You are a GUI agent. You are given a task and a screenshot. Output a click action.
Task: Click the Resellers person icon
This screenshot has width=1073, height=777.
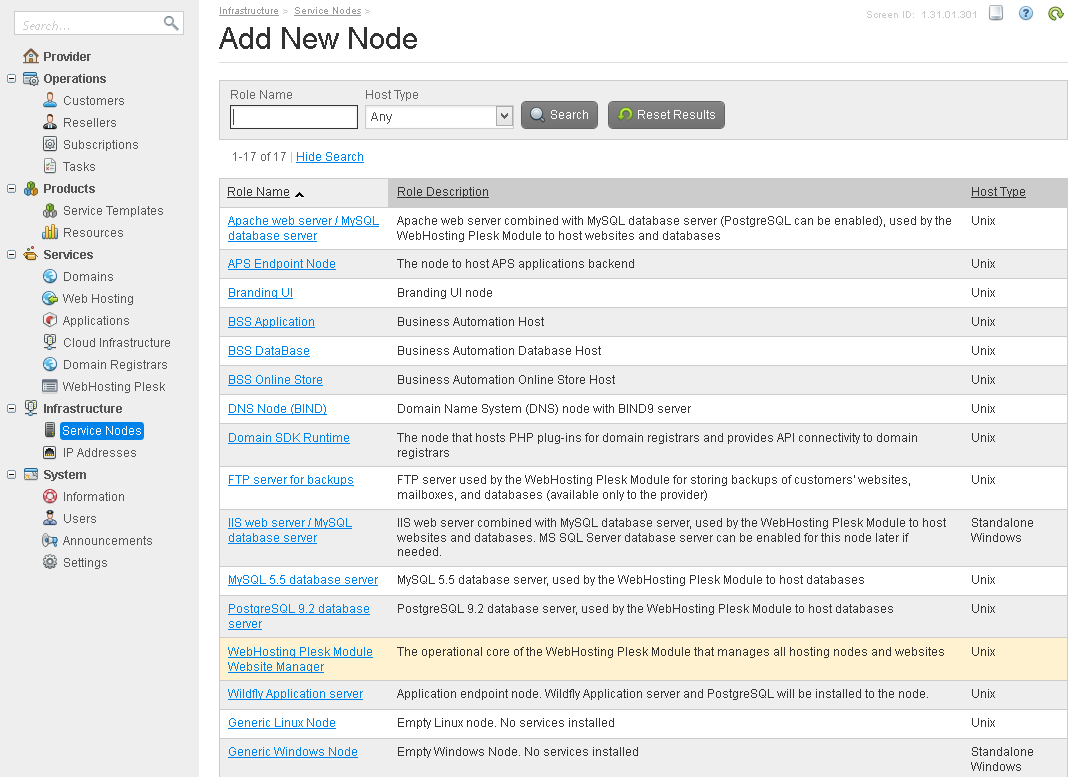pyautogui.click(x=50, y=122)
